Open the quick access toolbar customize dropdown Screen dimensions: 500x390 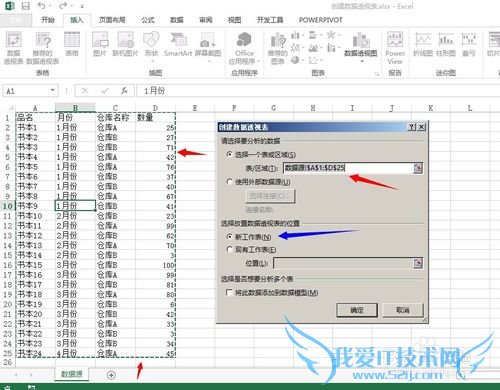(82, 6)
